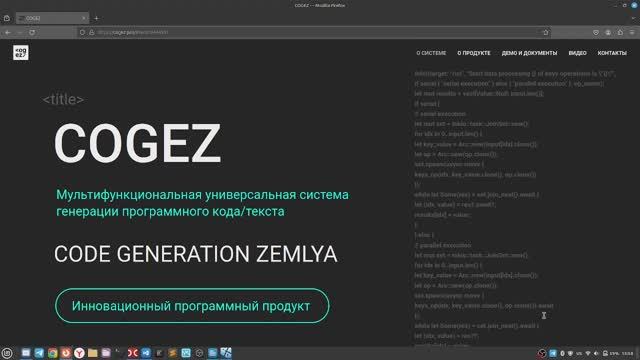Open a new Firefox tab

(96, 18)
